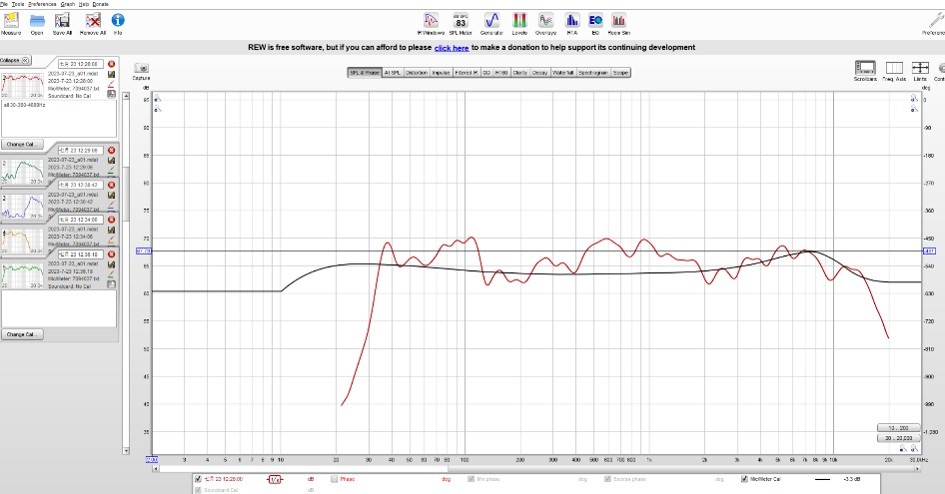The height and width of the screenshot is (494, 945).
Task: Open the Preferences menu
Action: click(x=42, y=4)
